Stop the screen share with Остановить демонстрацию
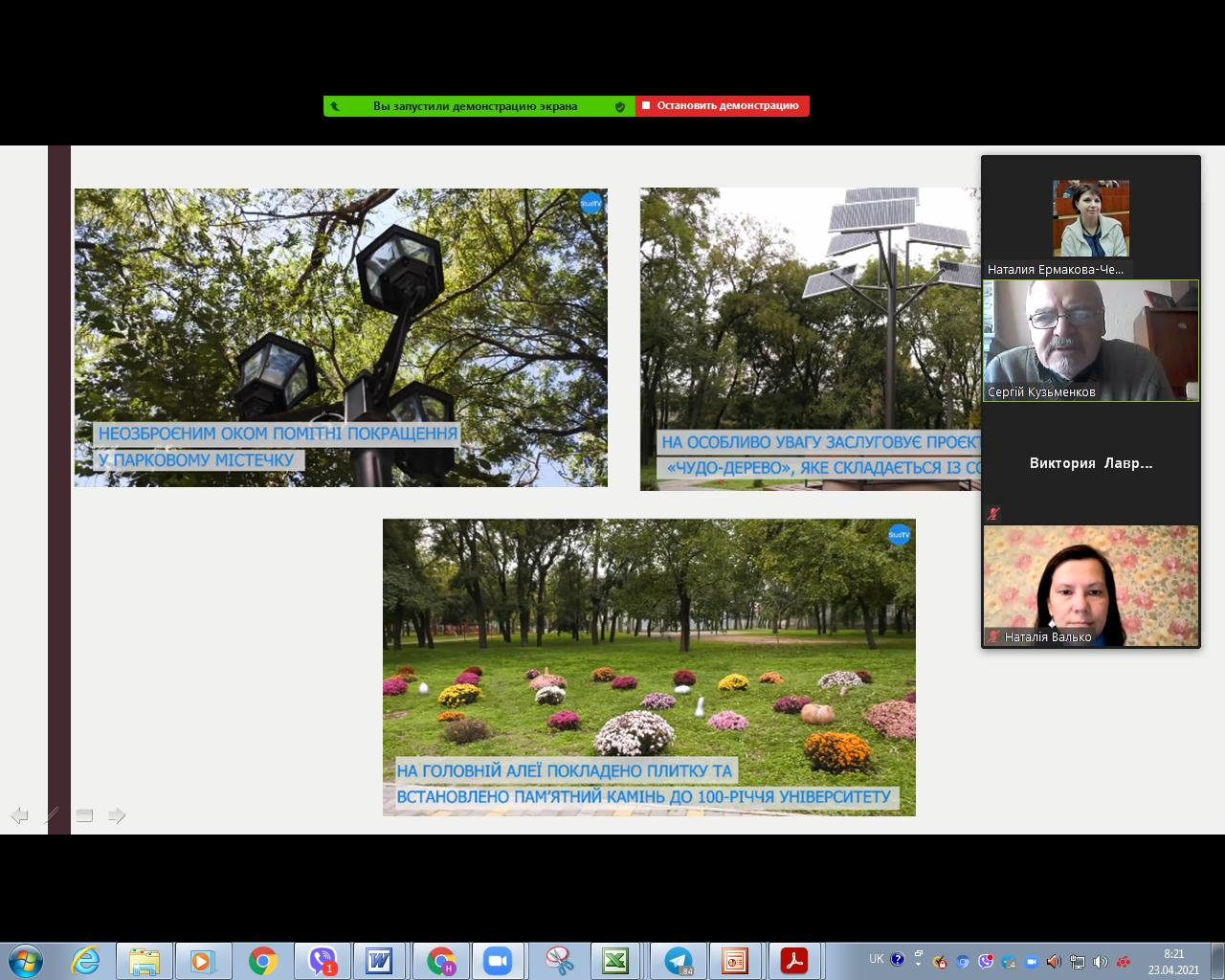 tap(723, 106)
